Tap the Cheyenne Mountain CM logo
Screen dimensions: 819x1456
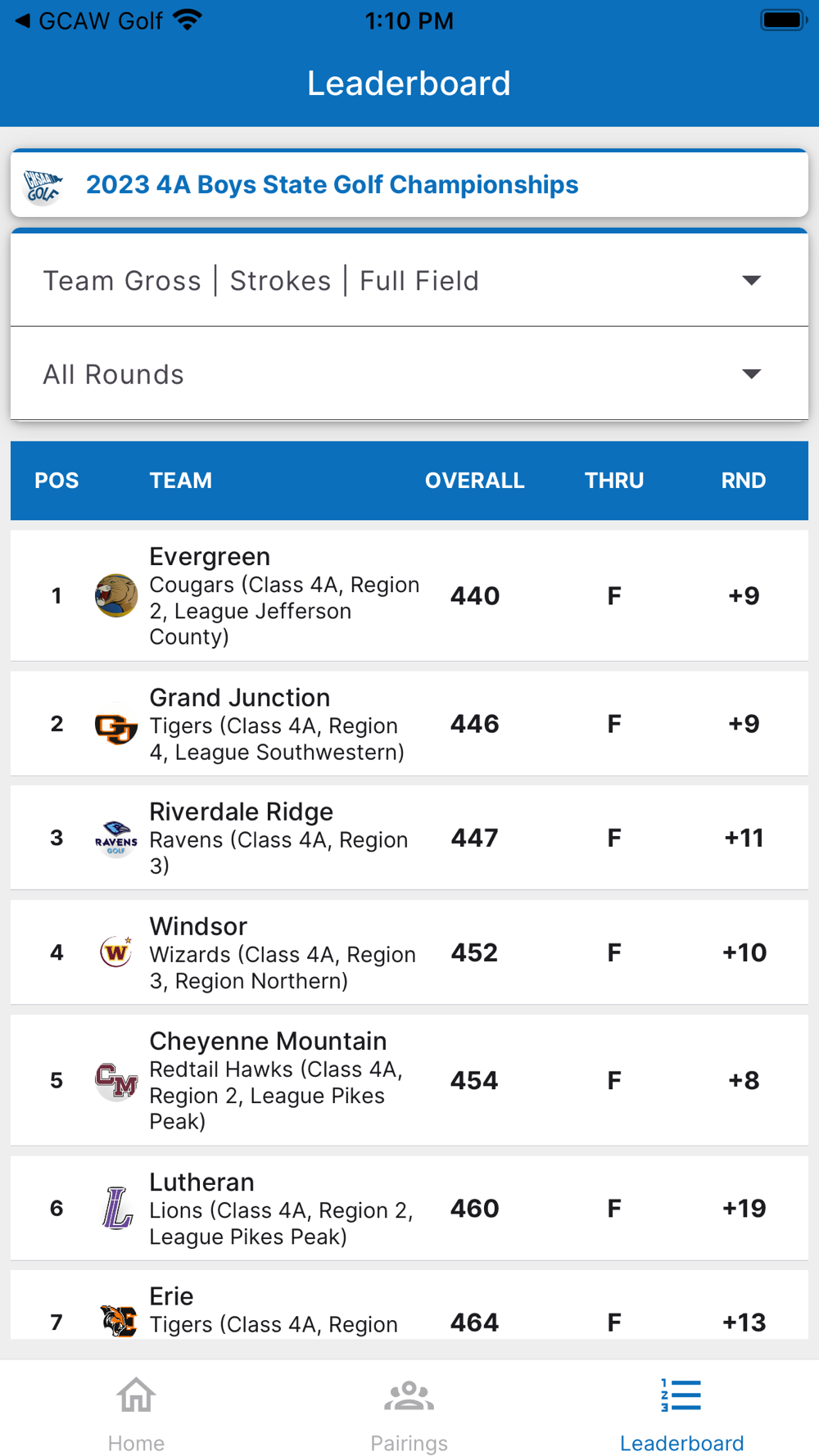[115, 1081]
